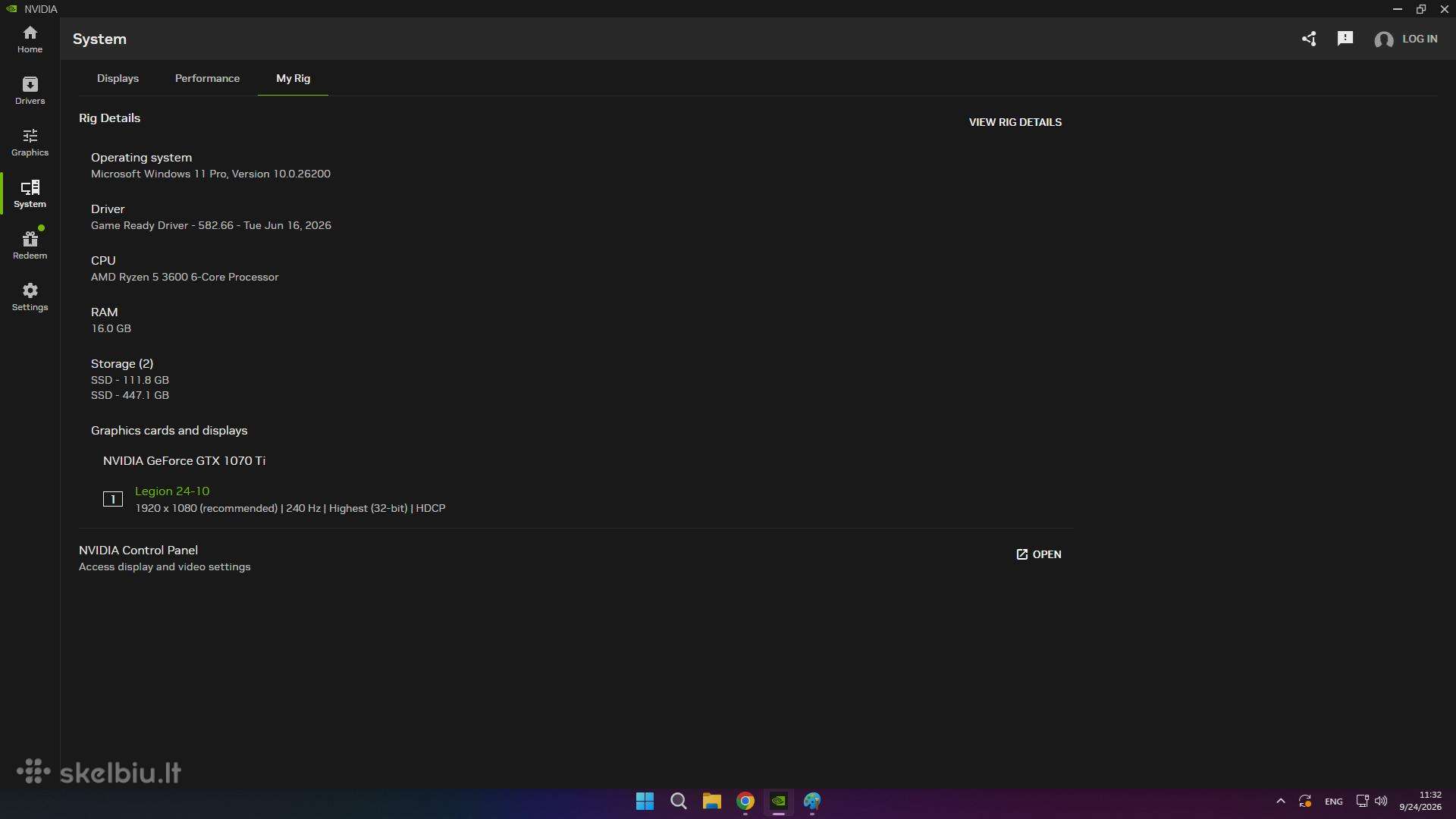Minimize the NVIDIA app window
The height and width of the screenshot is (819, 1456).
tap(1398, 9)
